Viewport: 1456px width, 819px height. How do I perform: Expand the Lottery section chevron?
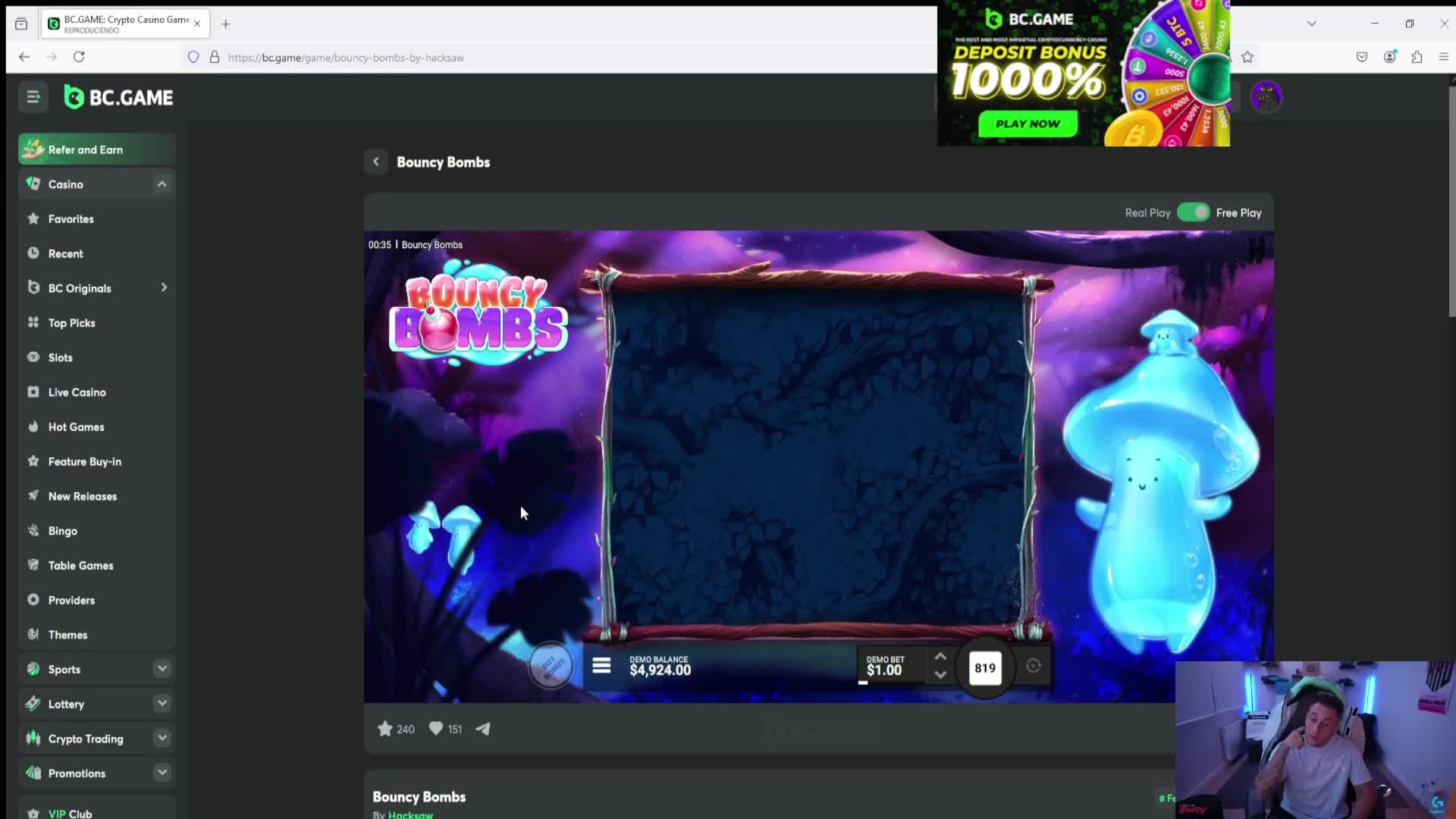[x=162, y=704]
